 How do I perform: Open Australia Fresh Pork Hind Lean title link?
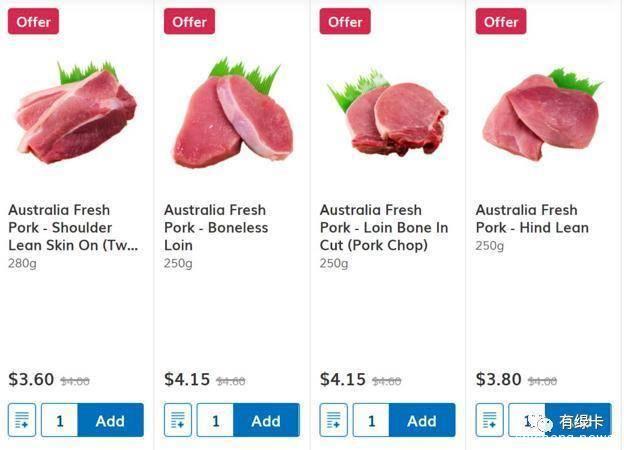(x=532, y=219)
